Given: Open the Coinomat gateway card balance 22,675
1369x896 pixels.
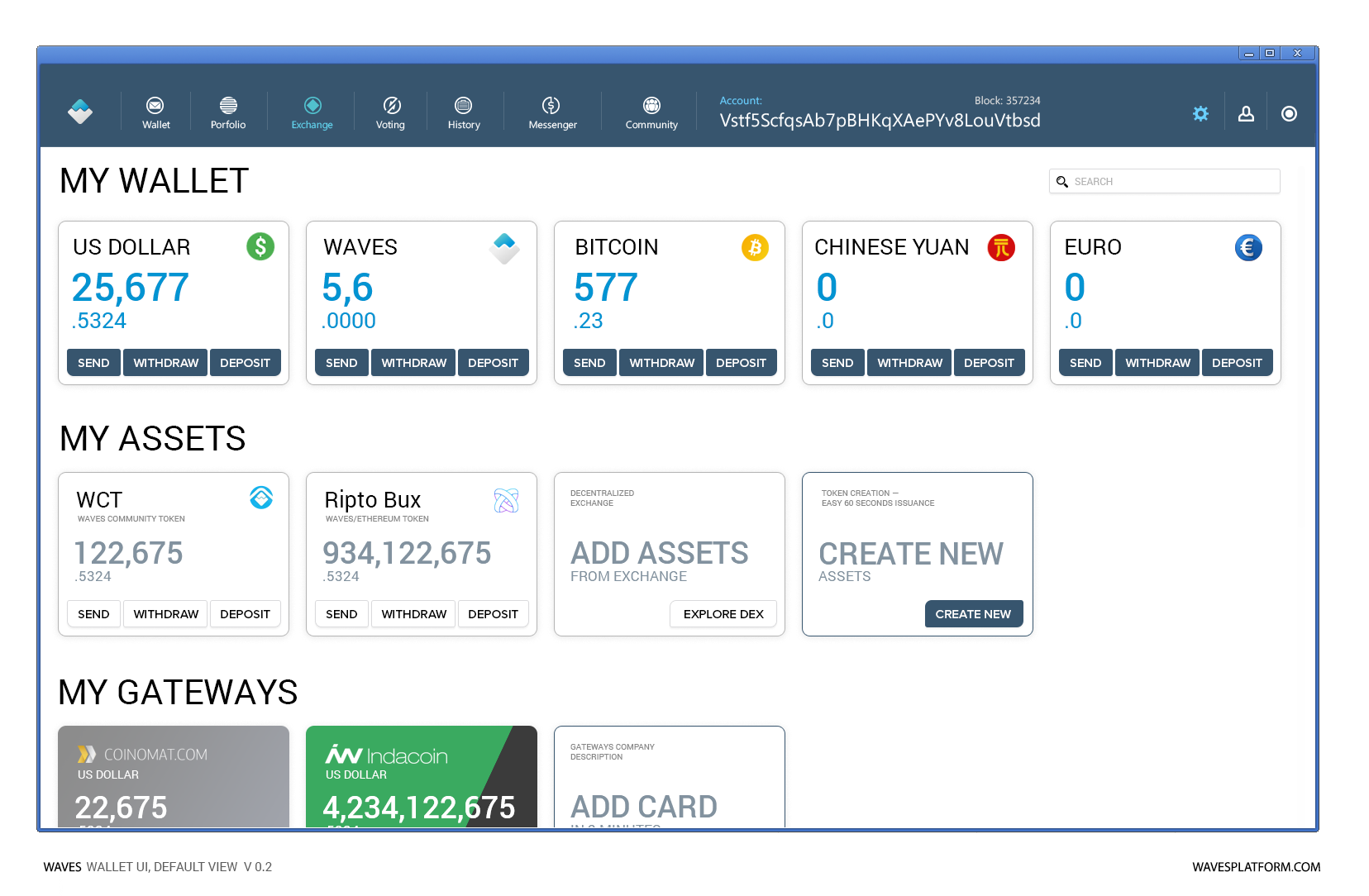Looking at the screenshot, I should [x=121, y=808].
